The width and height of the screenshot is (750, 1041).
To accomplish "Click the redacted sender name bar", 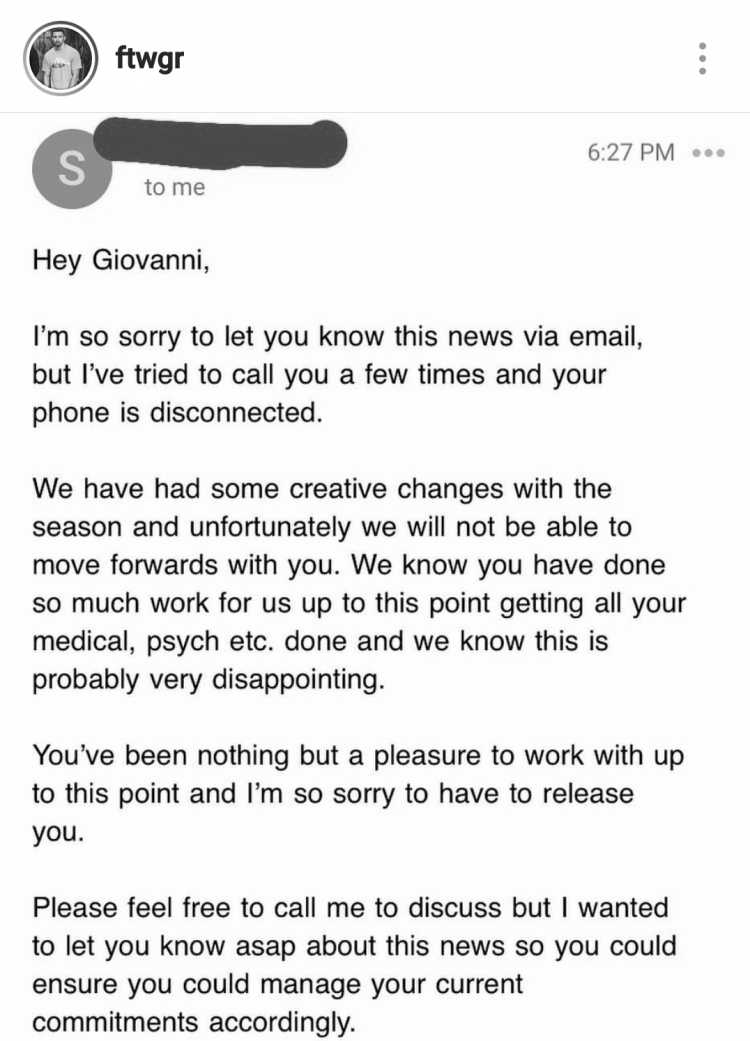I will click(220, 142).
